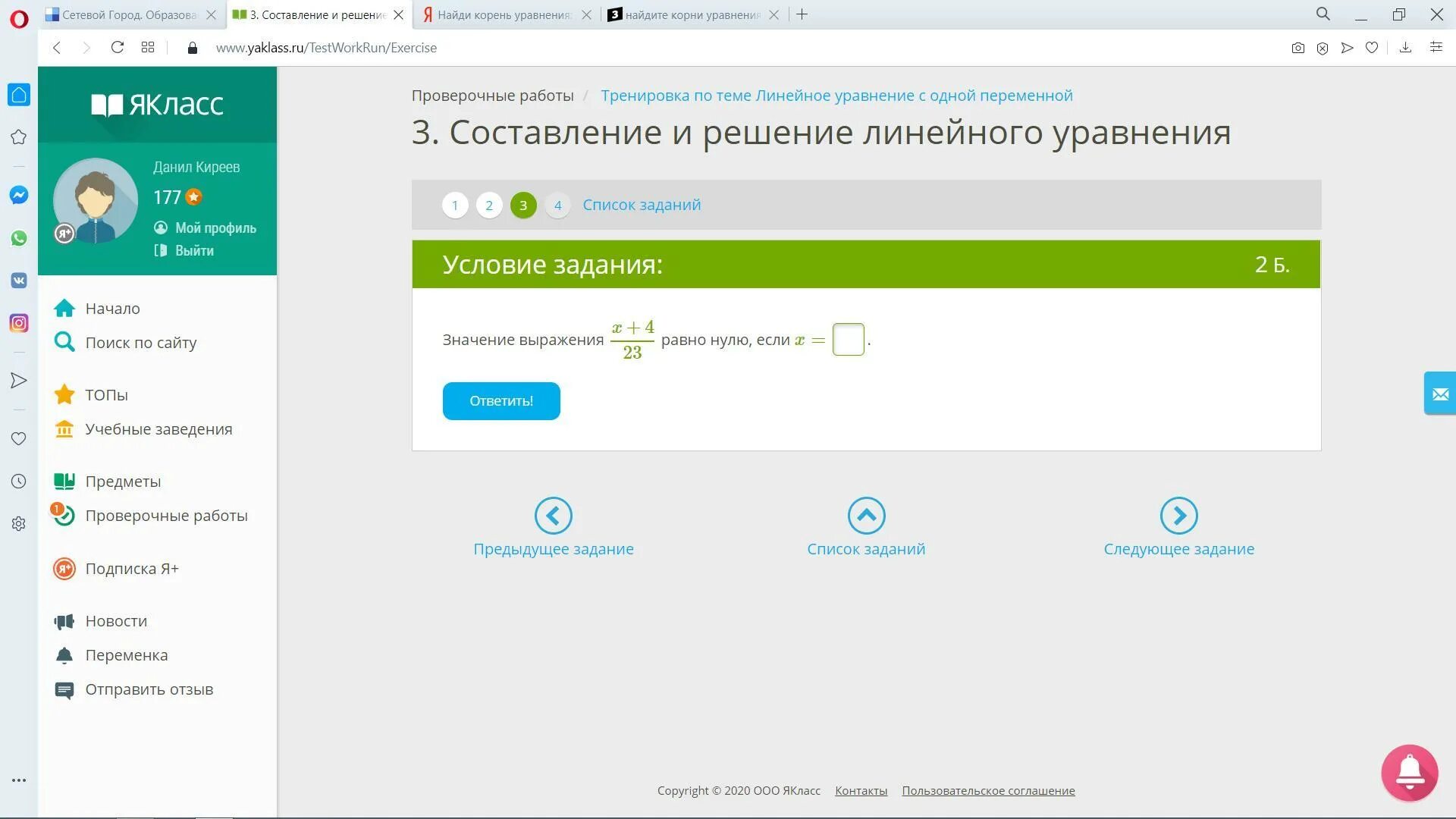Click the answer input box for x
The image size is (1456, 819).
848,339
